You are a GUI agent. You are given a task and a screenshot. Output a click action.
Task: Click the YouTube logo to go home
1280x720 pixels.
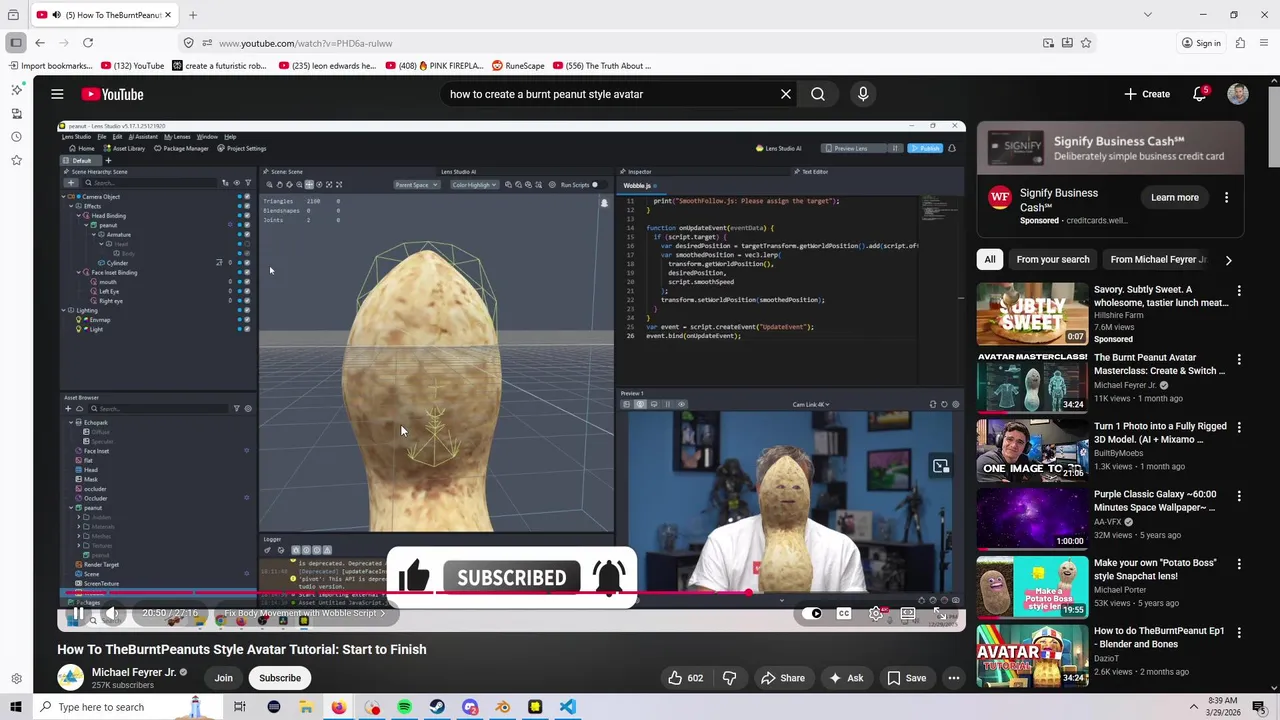pyautogui.click(x=113, y=94)
